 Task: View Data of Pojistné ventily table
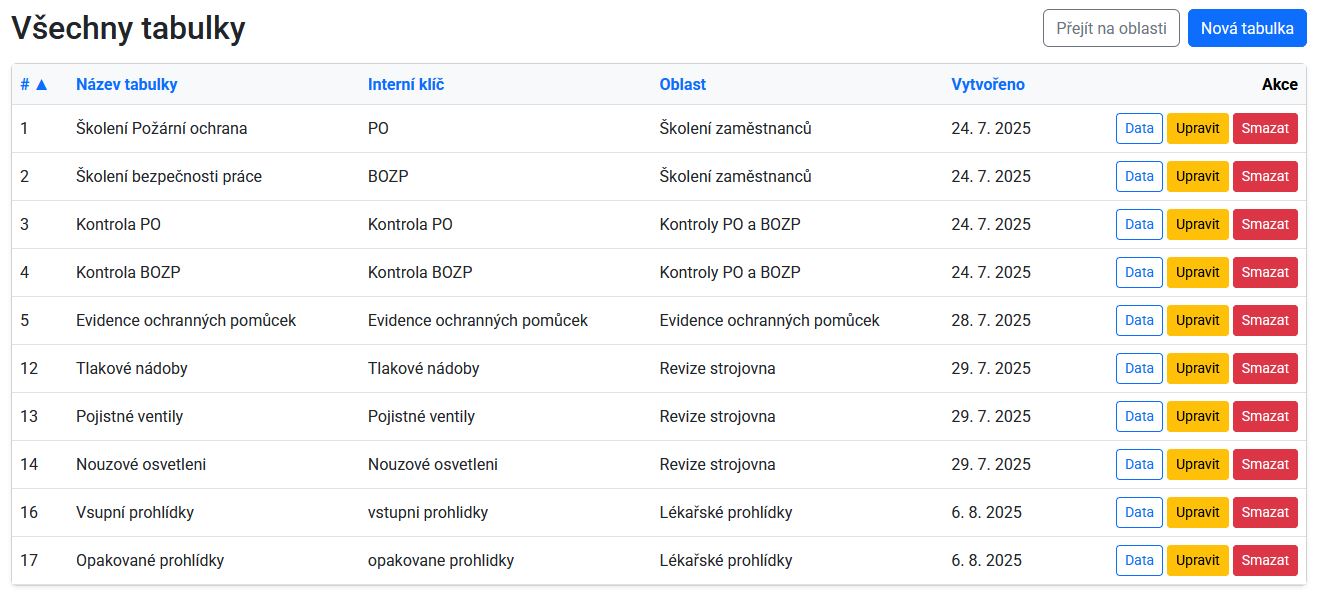(1139, 416)
